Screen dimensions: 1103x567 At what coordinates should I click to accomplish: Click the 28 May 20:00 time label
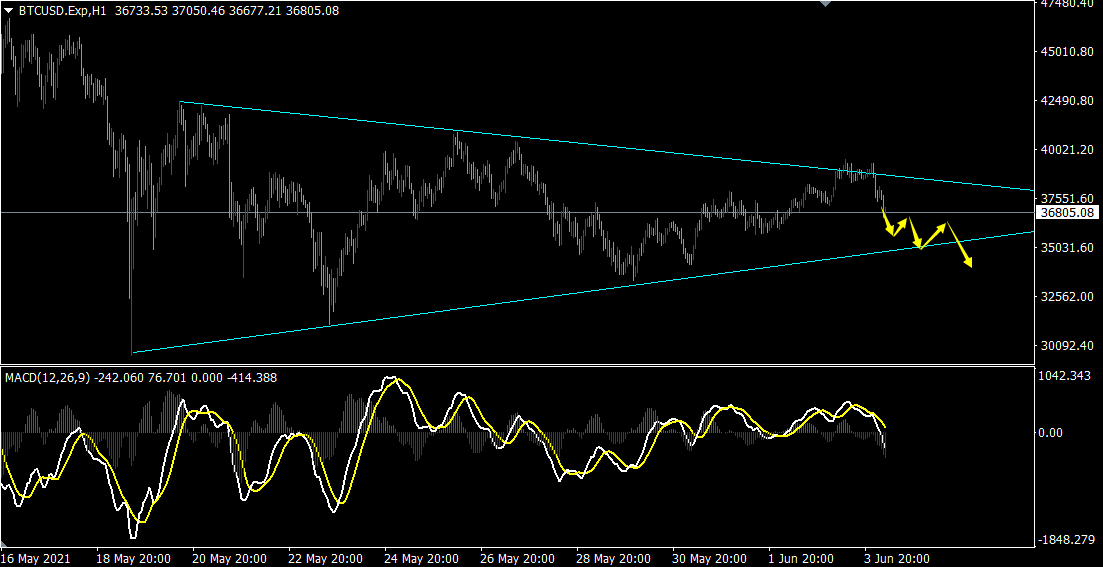614,558
